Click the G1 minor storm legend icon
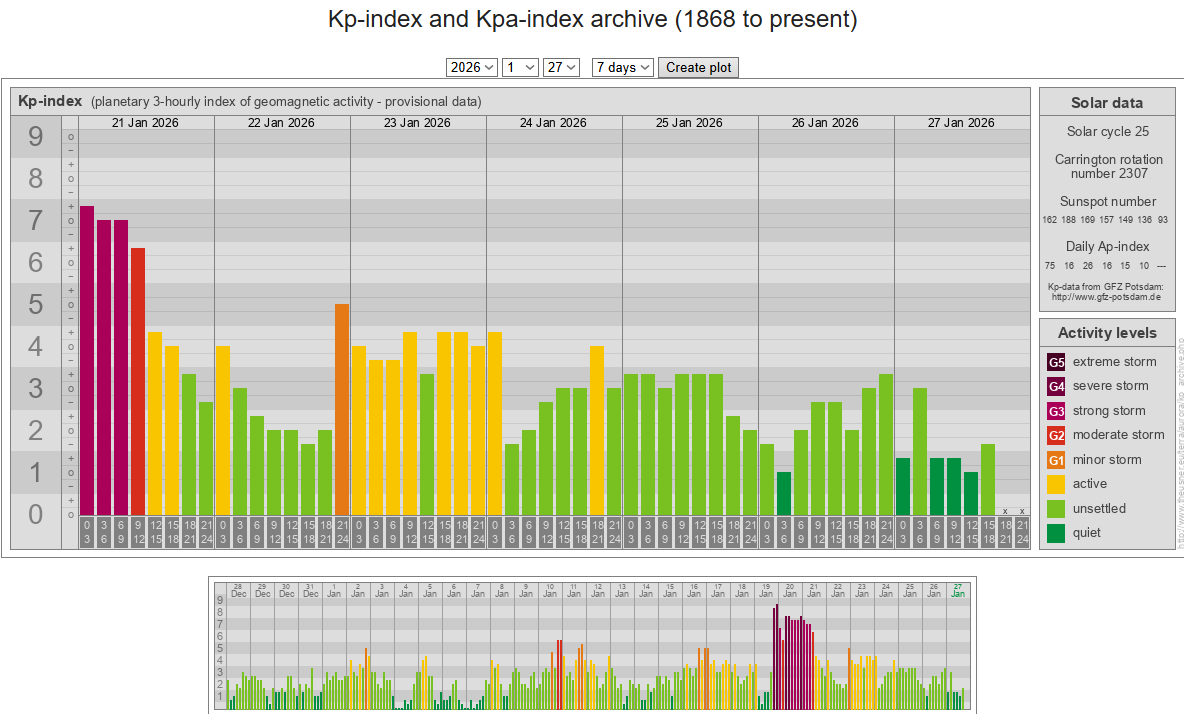The width and height of the screenshot is (1184, 714). pyautogui.click(x=1056, y=460)
